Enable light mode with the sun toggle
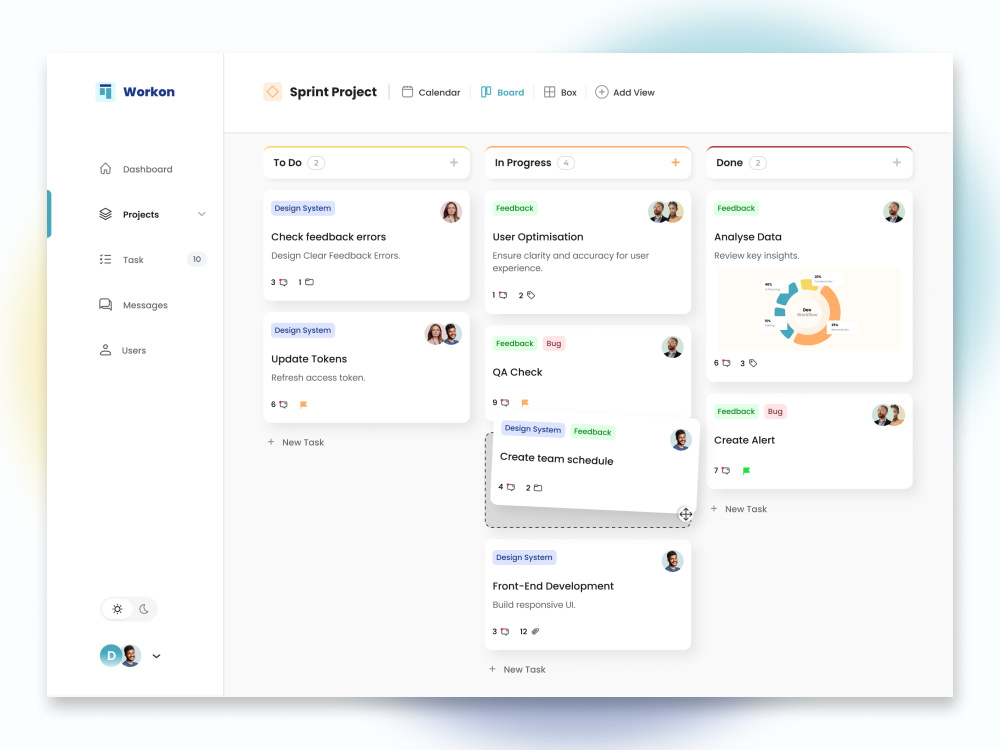This screenshot has height=750, width=1000. [117, 609]
